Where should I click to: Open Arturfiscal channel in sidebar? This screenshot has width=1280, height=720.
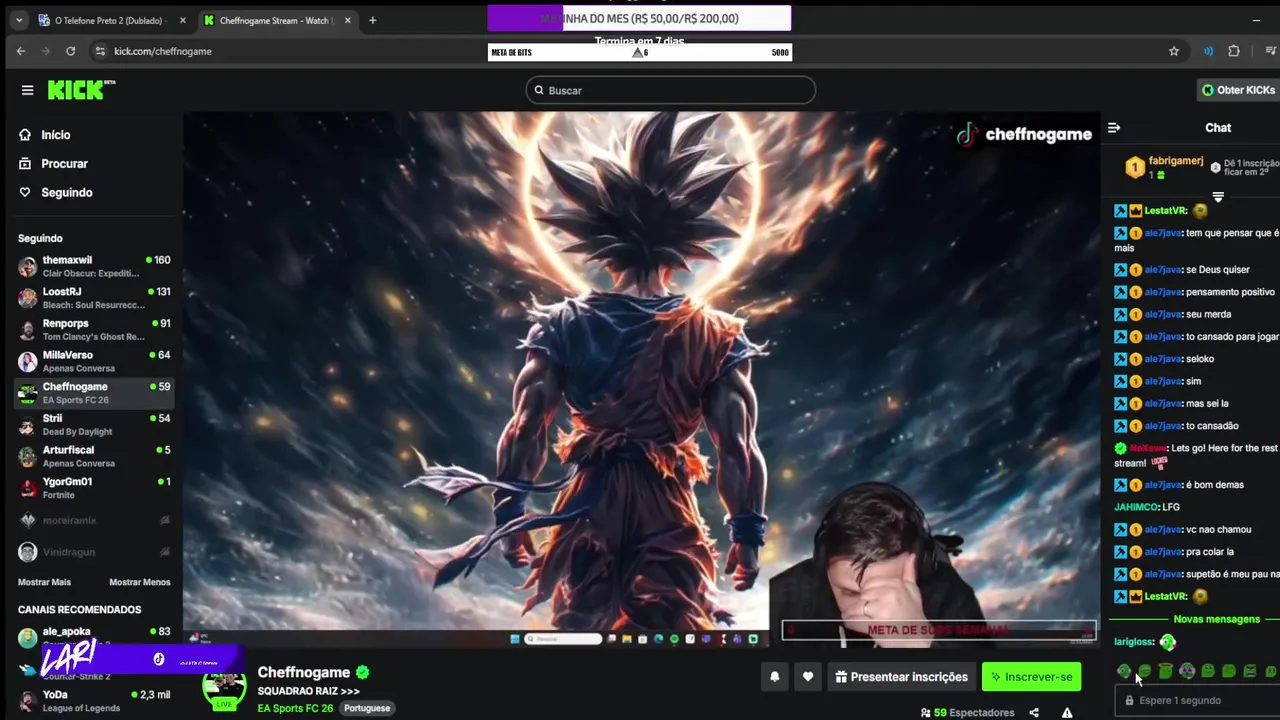pos(95,456)
